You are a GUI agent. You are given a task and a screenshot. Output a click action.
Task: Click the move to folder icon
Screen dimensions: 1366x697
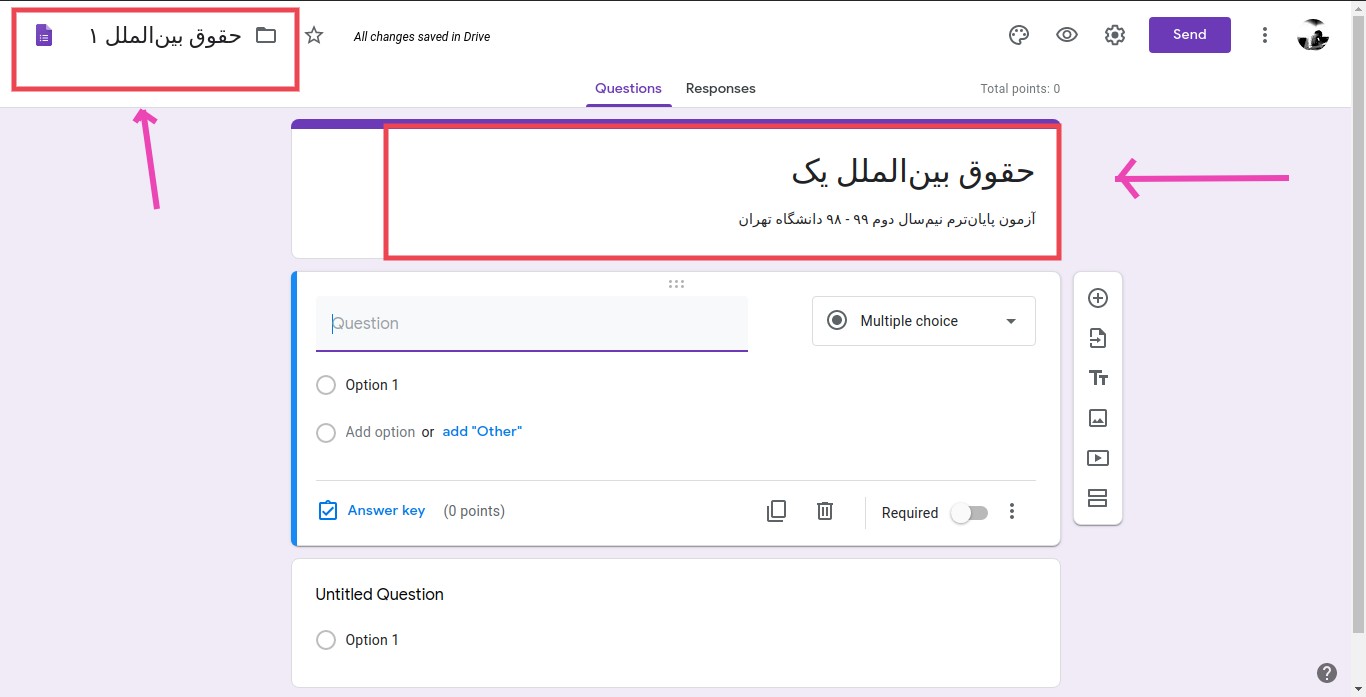click(266, 36)
